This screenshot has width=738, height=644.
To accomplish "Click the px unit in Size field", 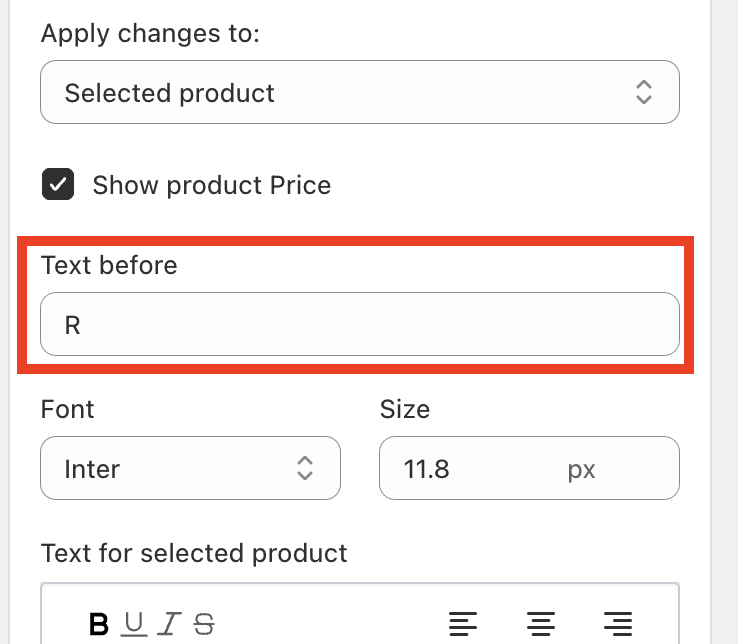I will (x=581, y=469).
